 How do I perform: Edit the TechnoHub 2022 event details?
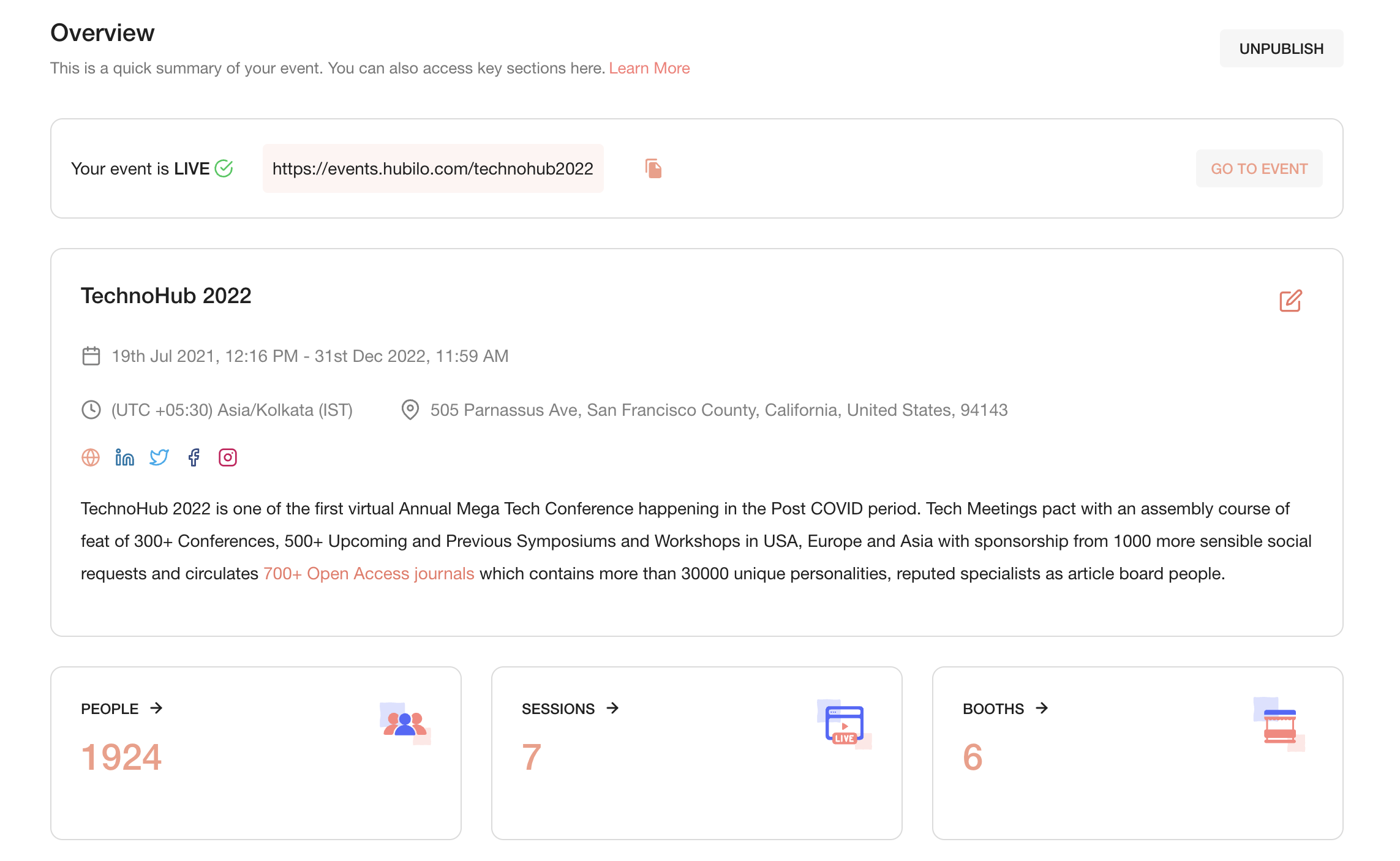[1290, 301]
